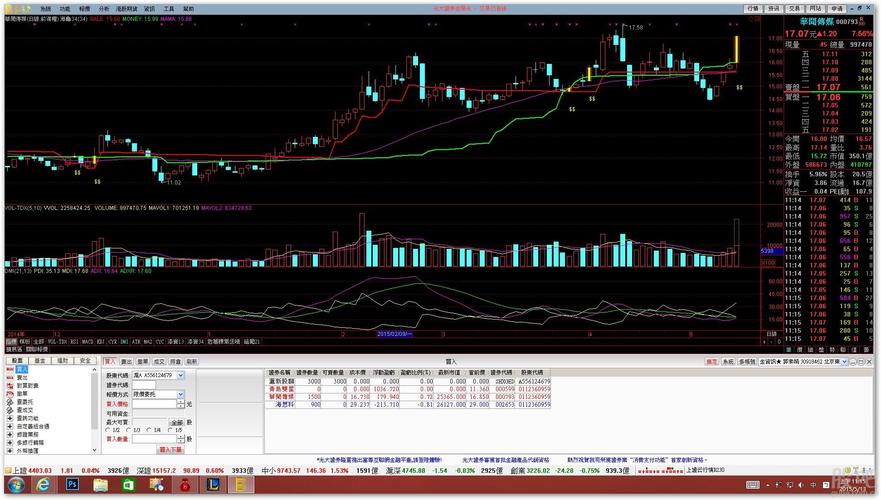The width and height of the screenshot is (881, 500).
Task: Open the 系統 menu in the top menu bar
Action: click(x=46, y=8)
